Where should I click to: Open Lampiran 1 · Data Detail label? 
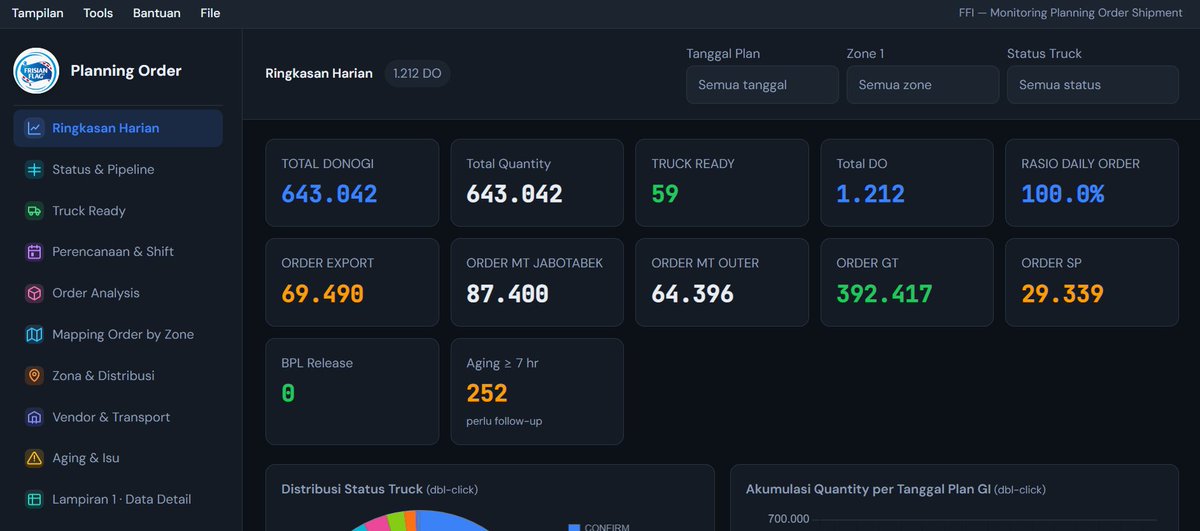click(x=122, y=499)
